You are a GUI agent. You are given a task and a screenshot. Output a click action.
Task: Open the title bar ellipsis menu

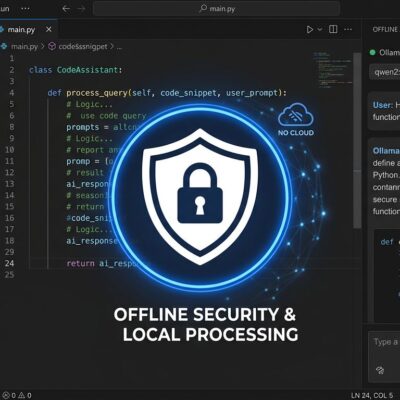click(x=25, y=9)
